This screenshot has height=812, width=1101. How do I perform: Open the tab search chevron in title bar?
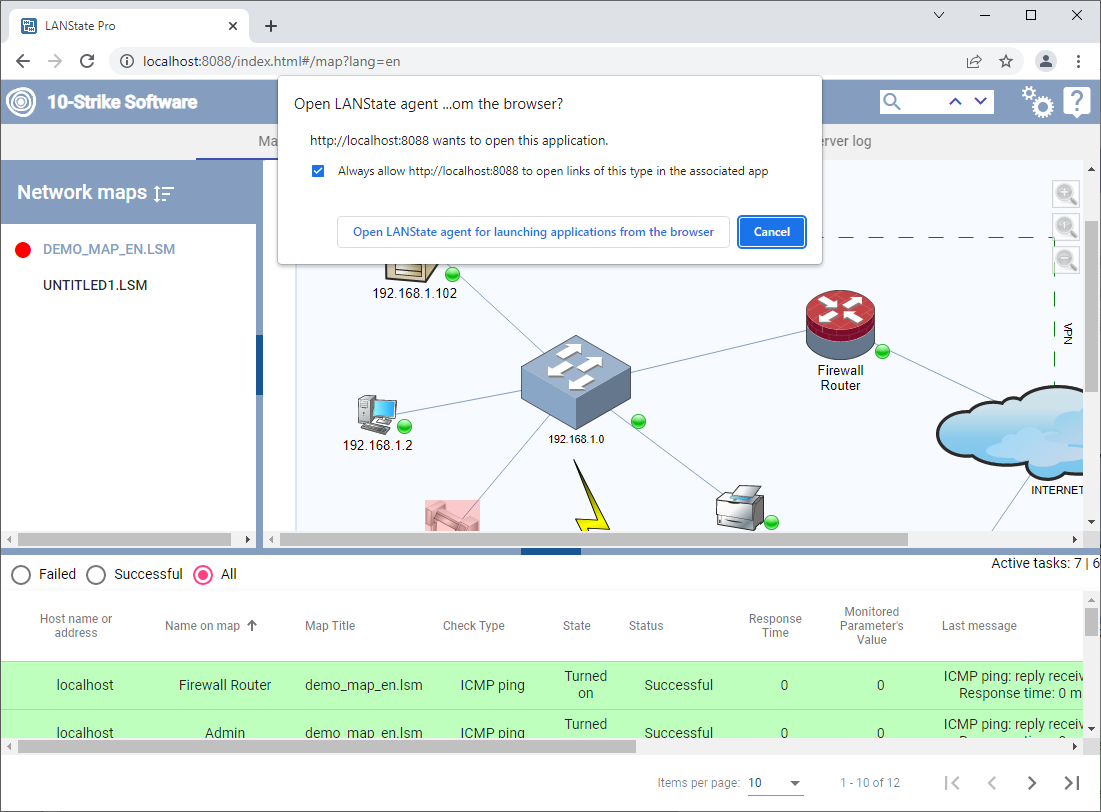939,15
